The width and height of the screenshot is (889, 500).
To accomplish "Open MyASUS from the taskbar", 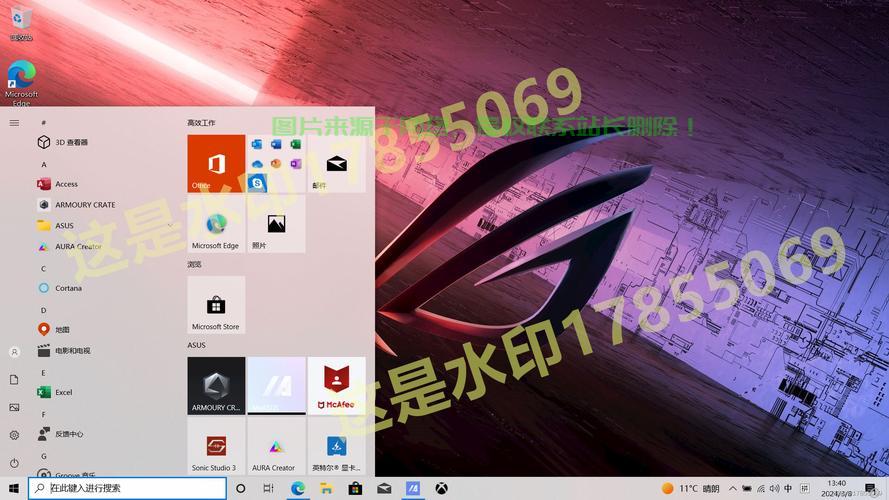I will pos(413,488).
